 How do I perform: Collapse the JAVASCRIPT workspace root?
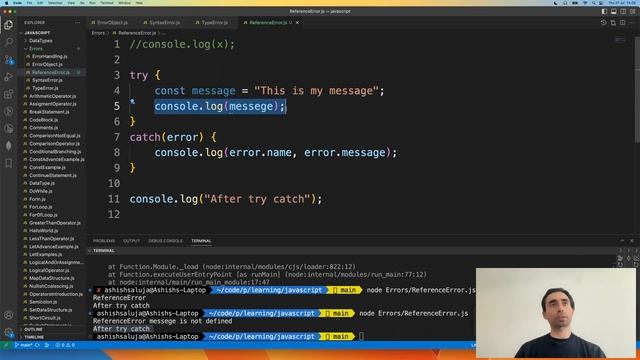pos(37,33)
